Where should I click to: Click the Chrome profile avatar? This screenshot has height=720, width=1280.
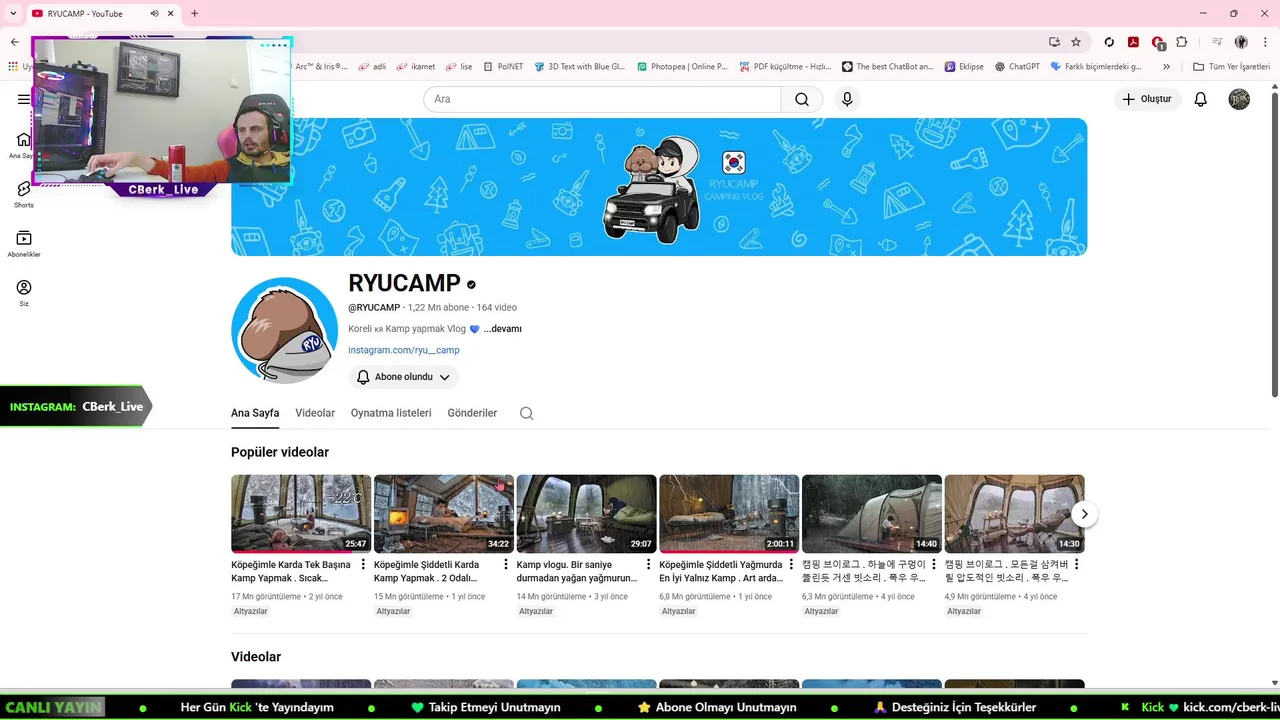(x=1241, y=42)
